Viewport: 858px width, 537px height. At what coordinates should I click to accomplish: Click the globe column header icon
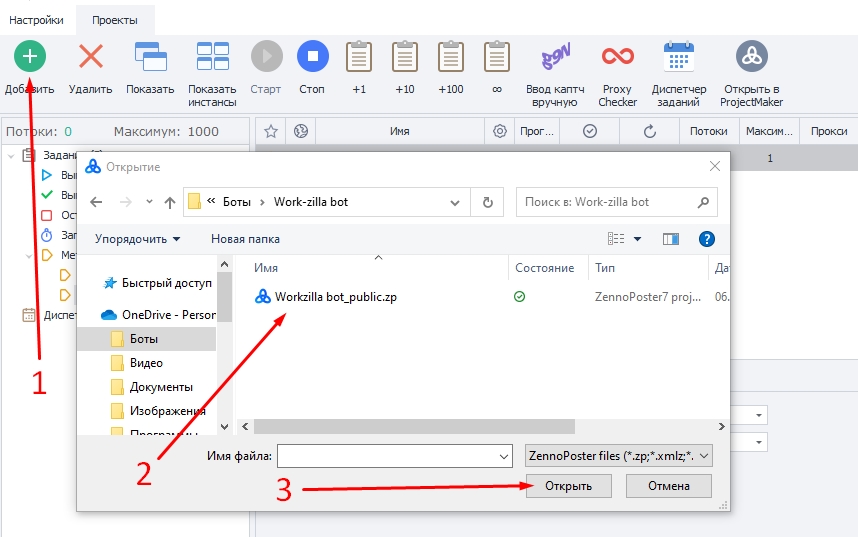(301, 131)
